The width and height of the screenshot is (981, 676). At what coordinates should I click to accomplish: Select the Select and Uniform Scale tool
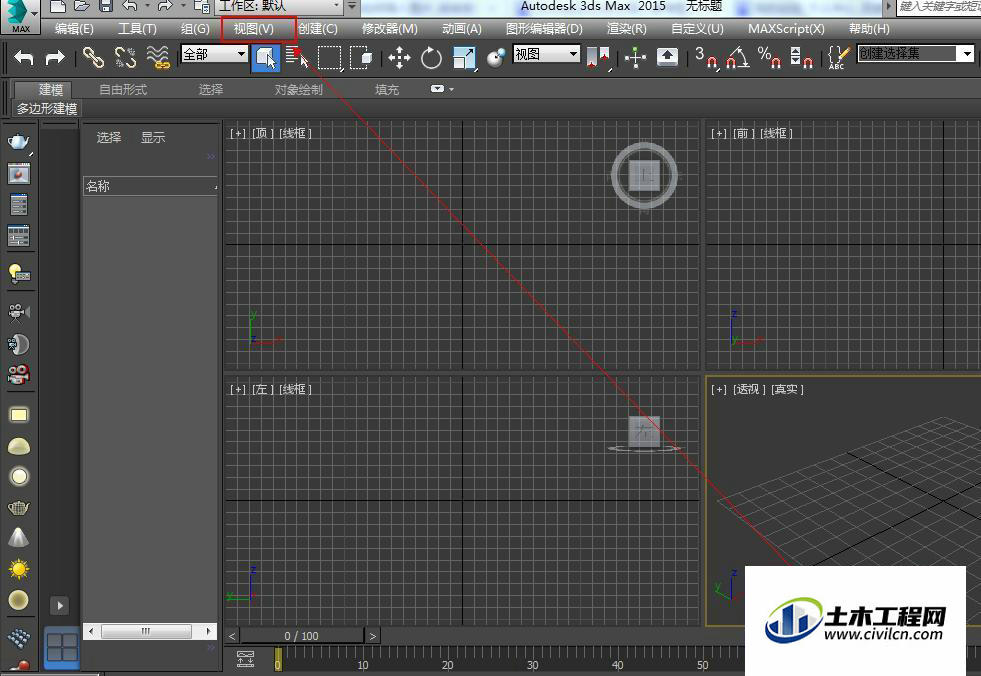click(464, 58)
